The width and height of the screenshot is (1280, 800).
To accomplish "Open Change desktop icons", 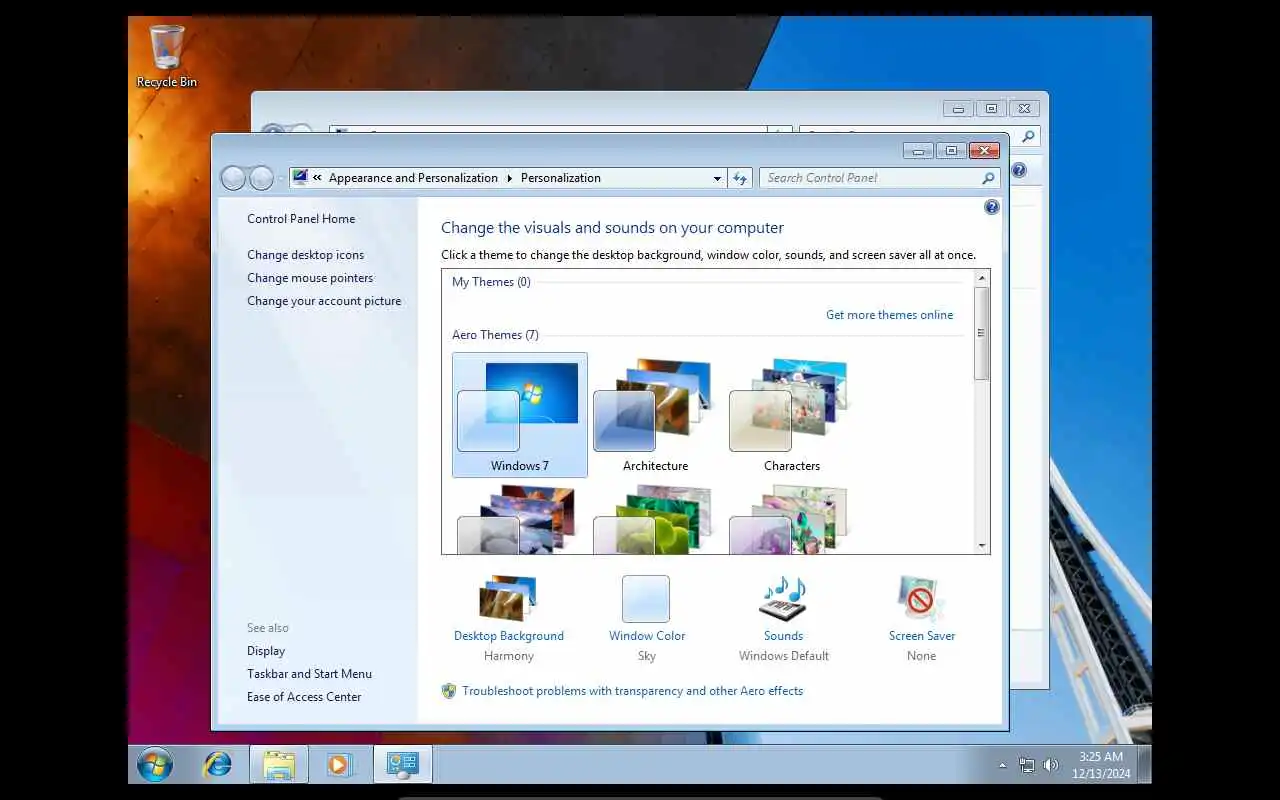I will click(306, 255).
